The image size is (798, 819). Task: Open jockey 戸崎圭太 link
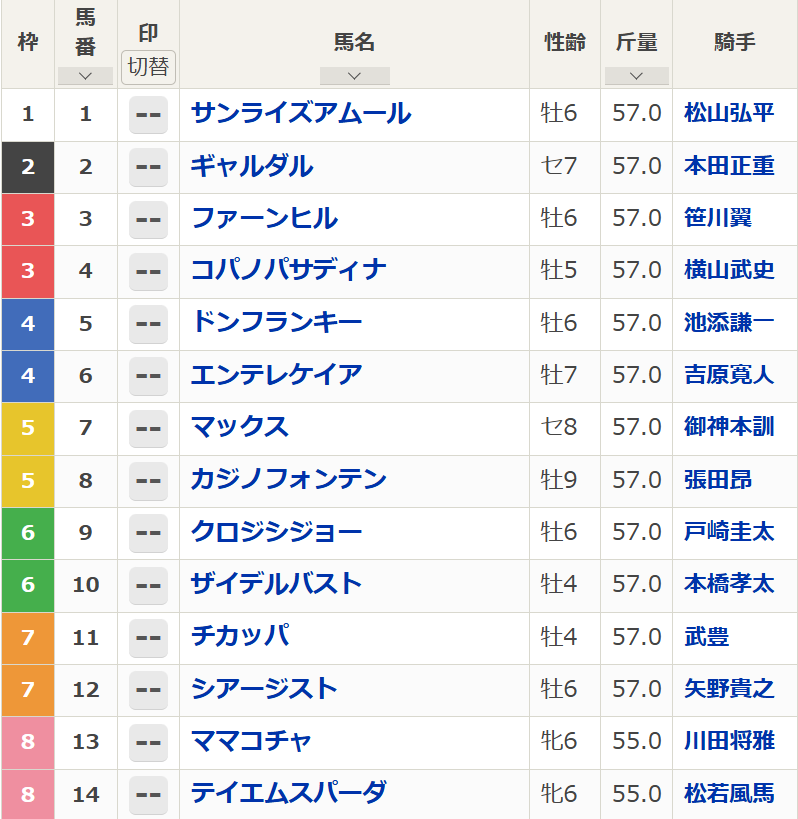pos(729,532)
